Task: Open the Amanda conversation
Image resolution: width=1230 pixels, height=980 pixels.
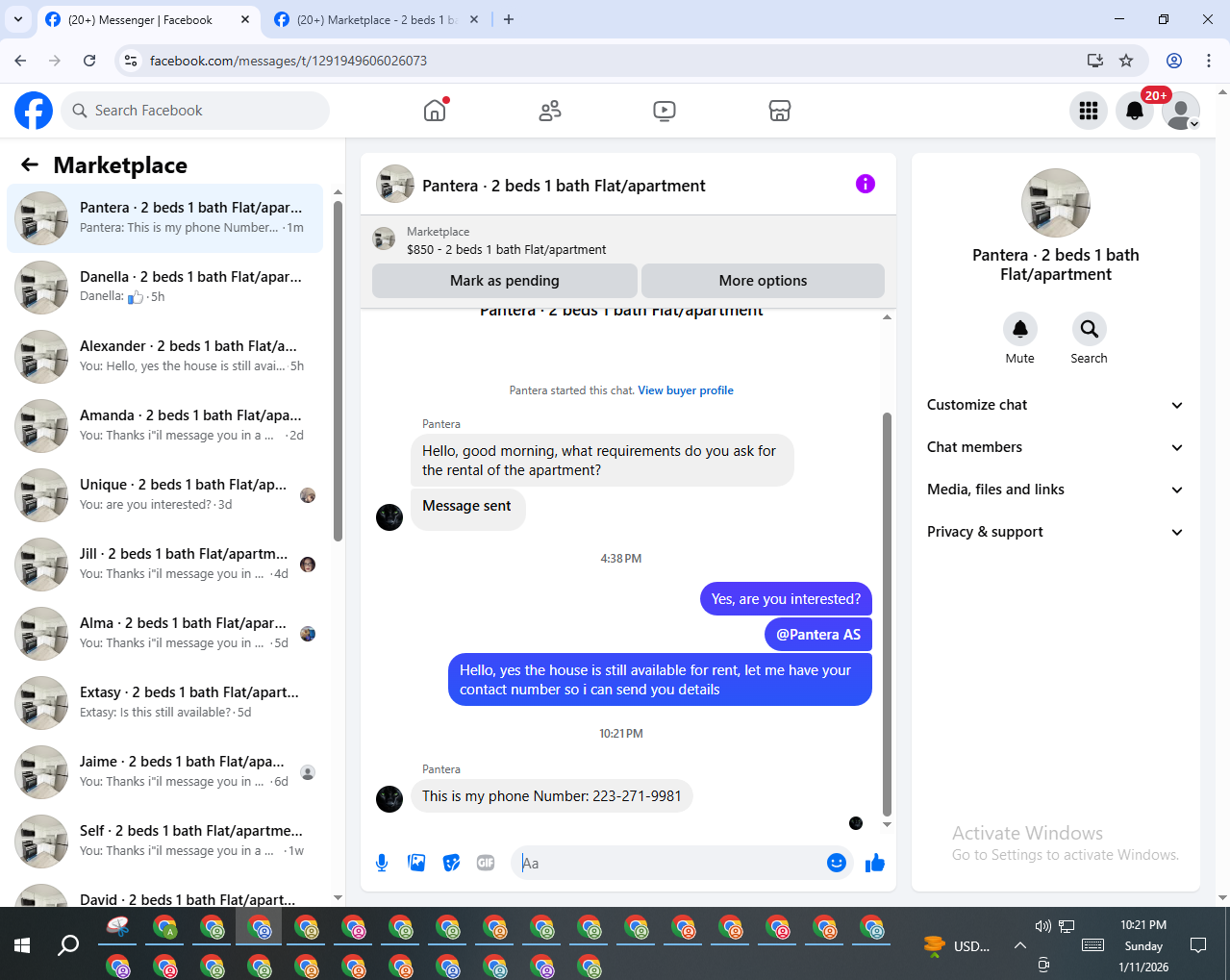Action: coord(164,426)
